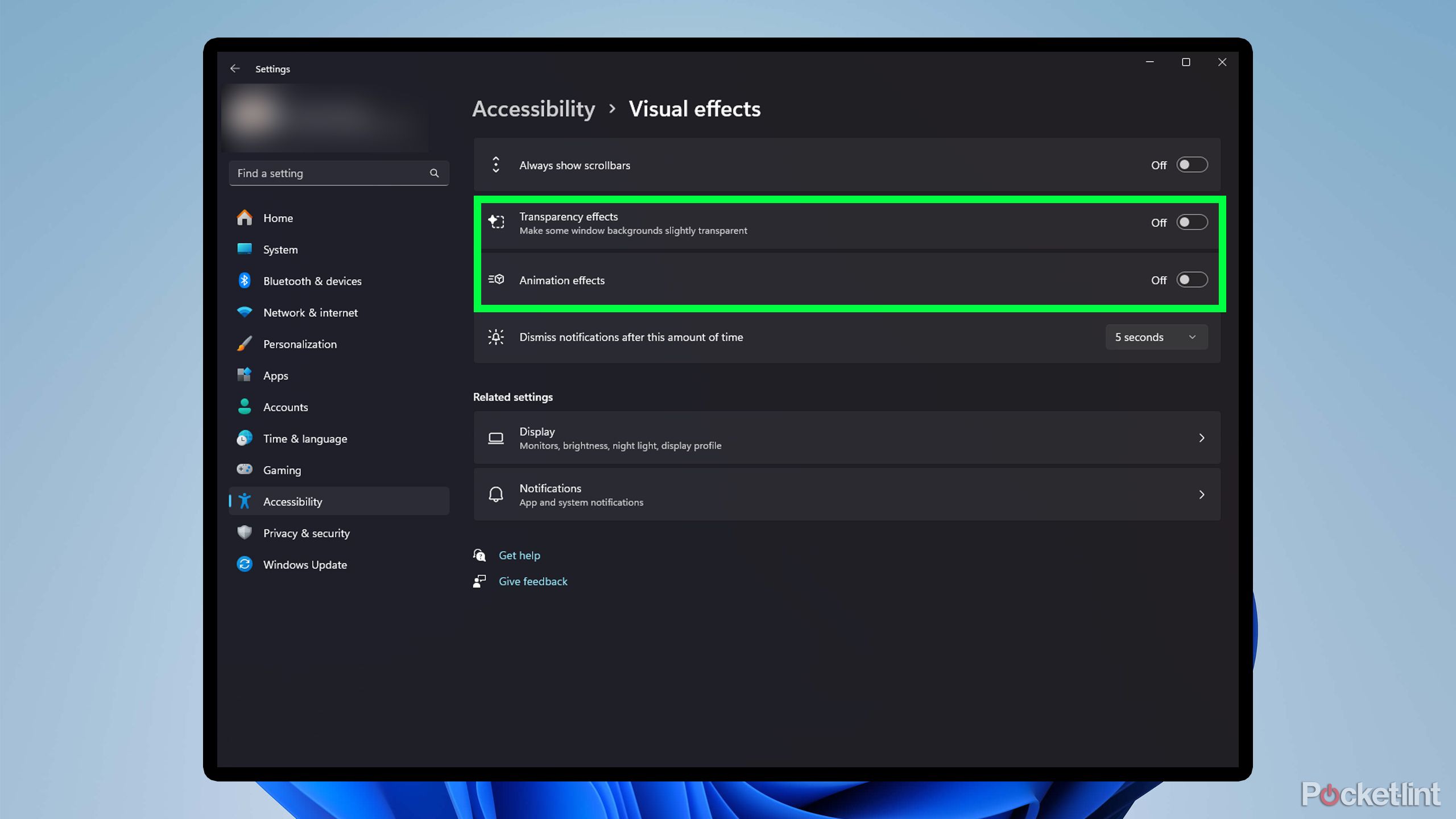Open the Home settings page
Image resolution: width=1456 pixels, height=819 pixels.
(x=339, y=218)
